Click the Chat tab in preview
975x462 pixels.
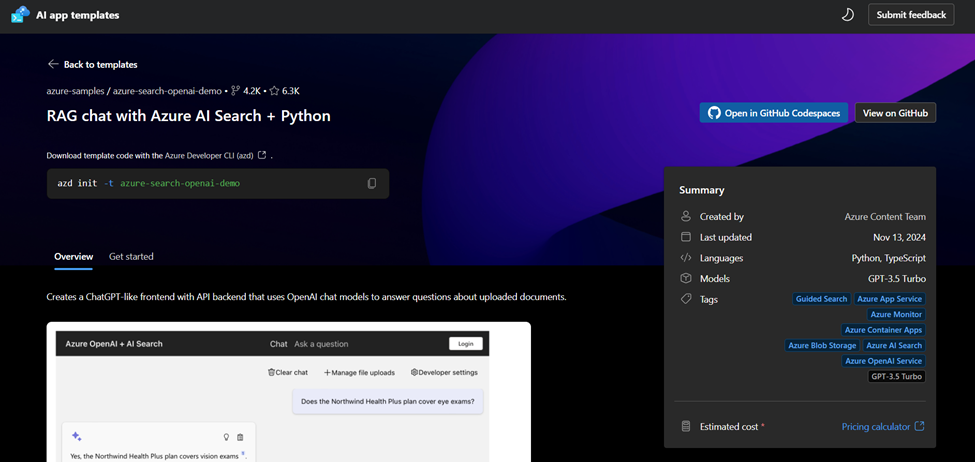[x=279, y=344]
